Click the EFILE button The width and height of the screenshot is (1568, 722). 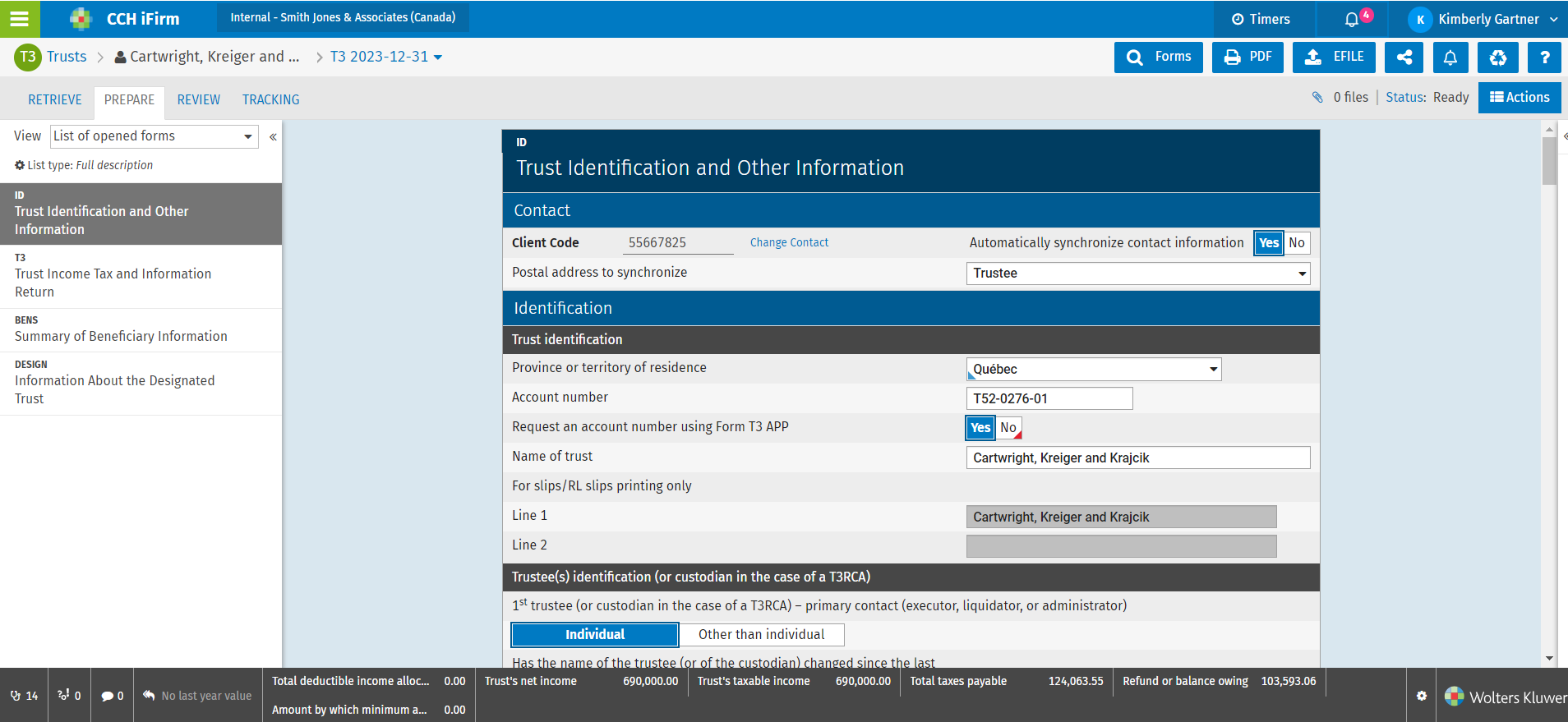tap(1333, 57)
